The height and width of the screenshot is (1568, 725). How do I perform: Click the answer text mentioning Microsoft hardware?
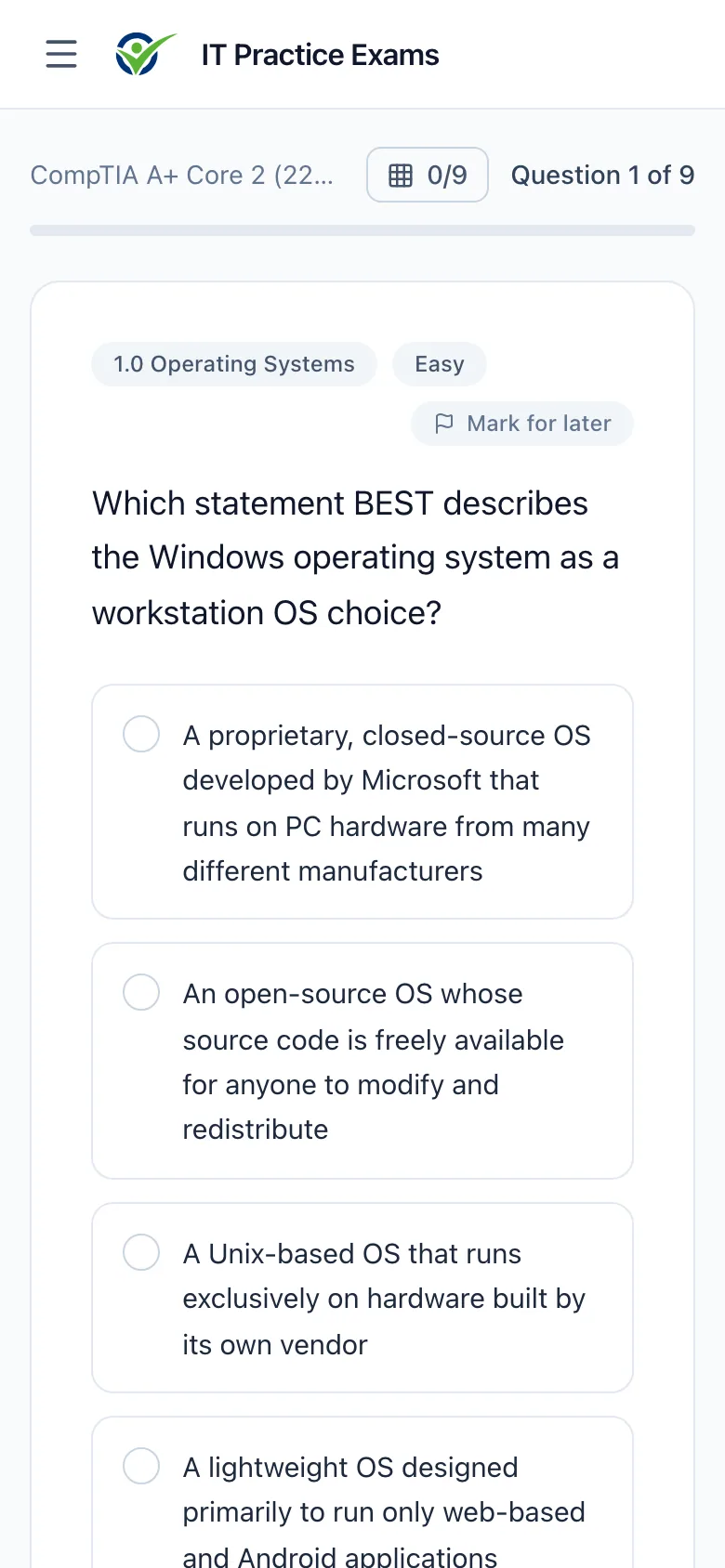pyautogui.click(x=387, y=804)
